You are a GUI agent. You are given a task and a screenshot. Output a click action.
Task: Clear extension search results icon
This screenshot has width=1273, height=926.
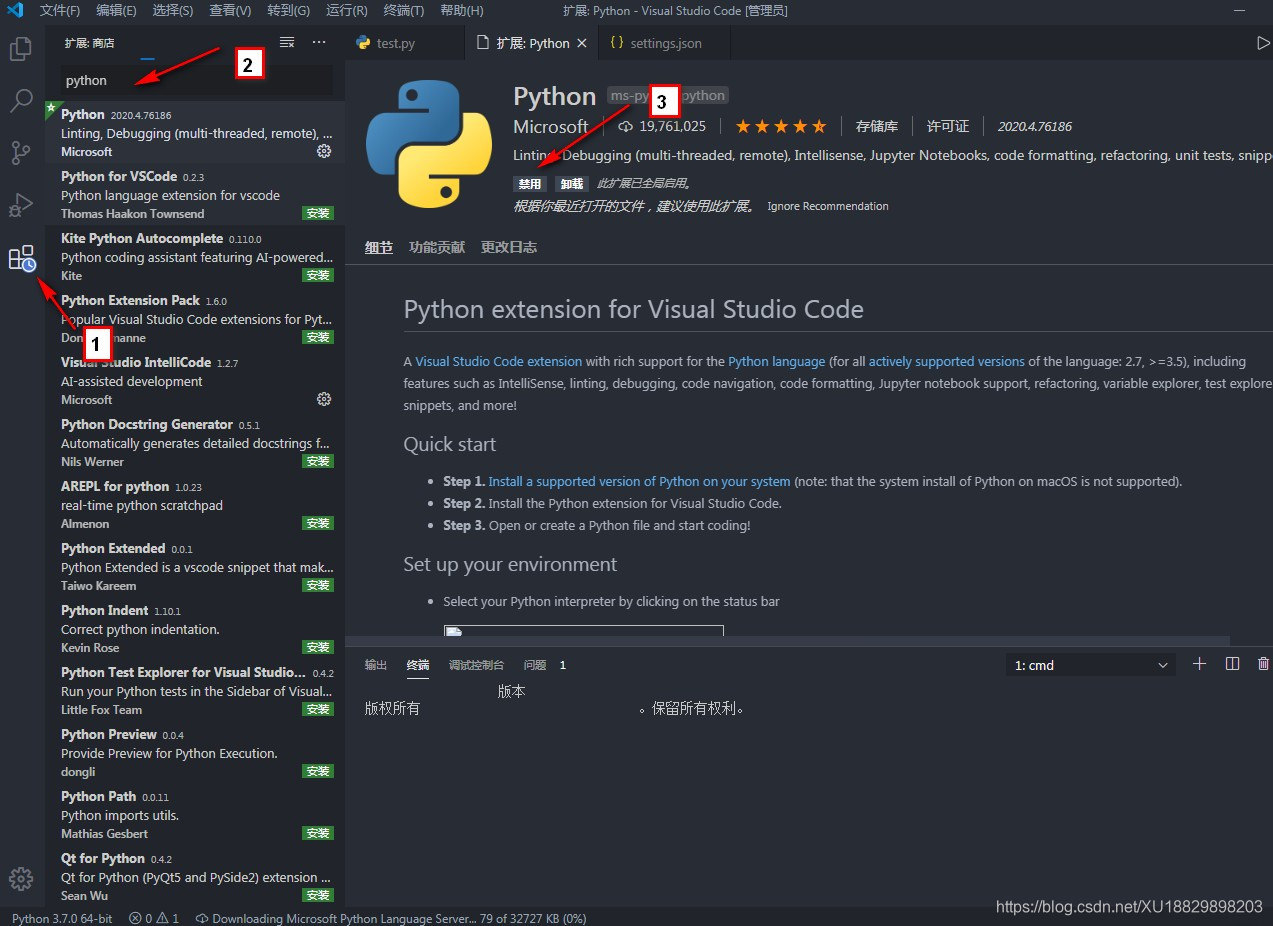(287, 43)
